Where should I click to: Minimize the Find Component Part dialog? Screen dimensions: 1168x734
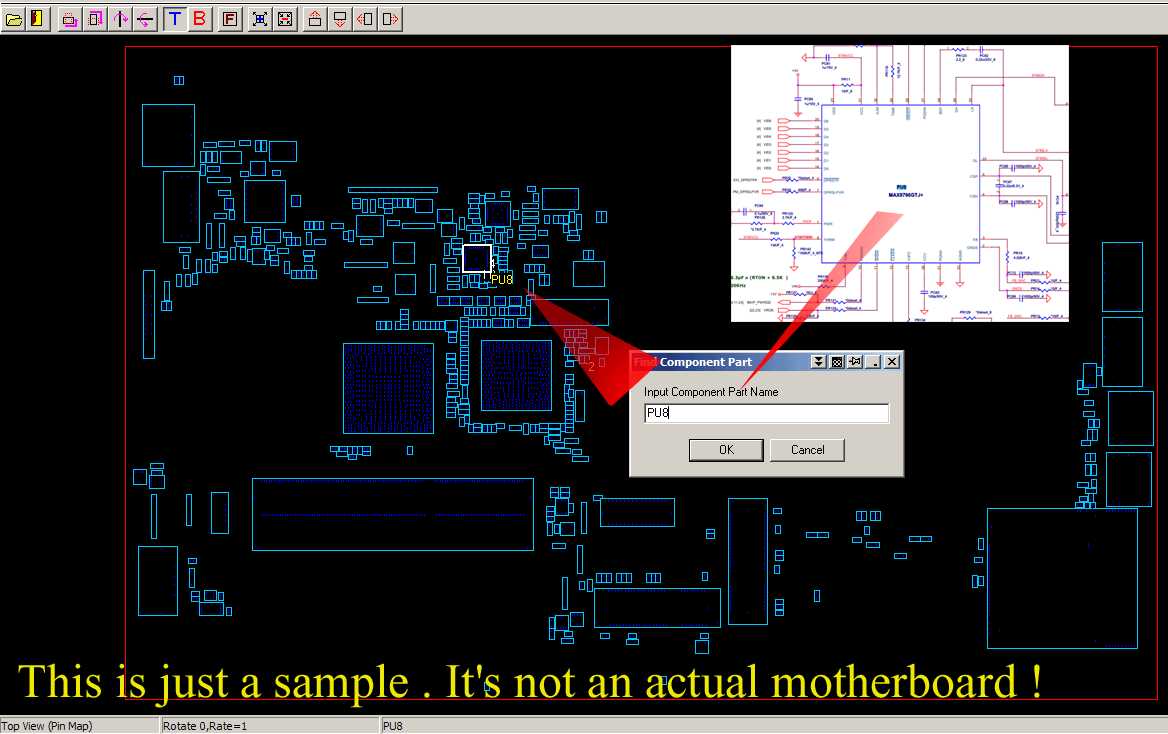pos(874,361)
